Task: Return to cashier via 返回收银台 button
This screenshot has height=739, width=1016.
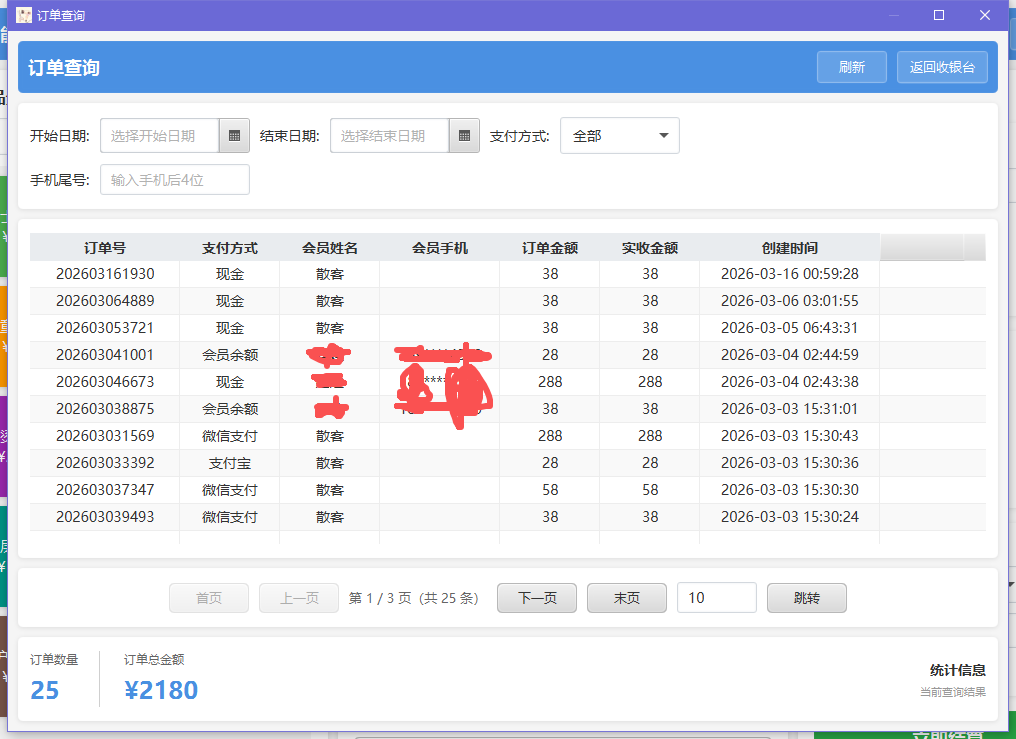Action: point(942,66)
